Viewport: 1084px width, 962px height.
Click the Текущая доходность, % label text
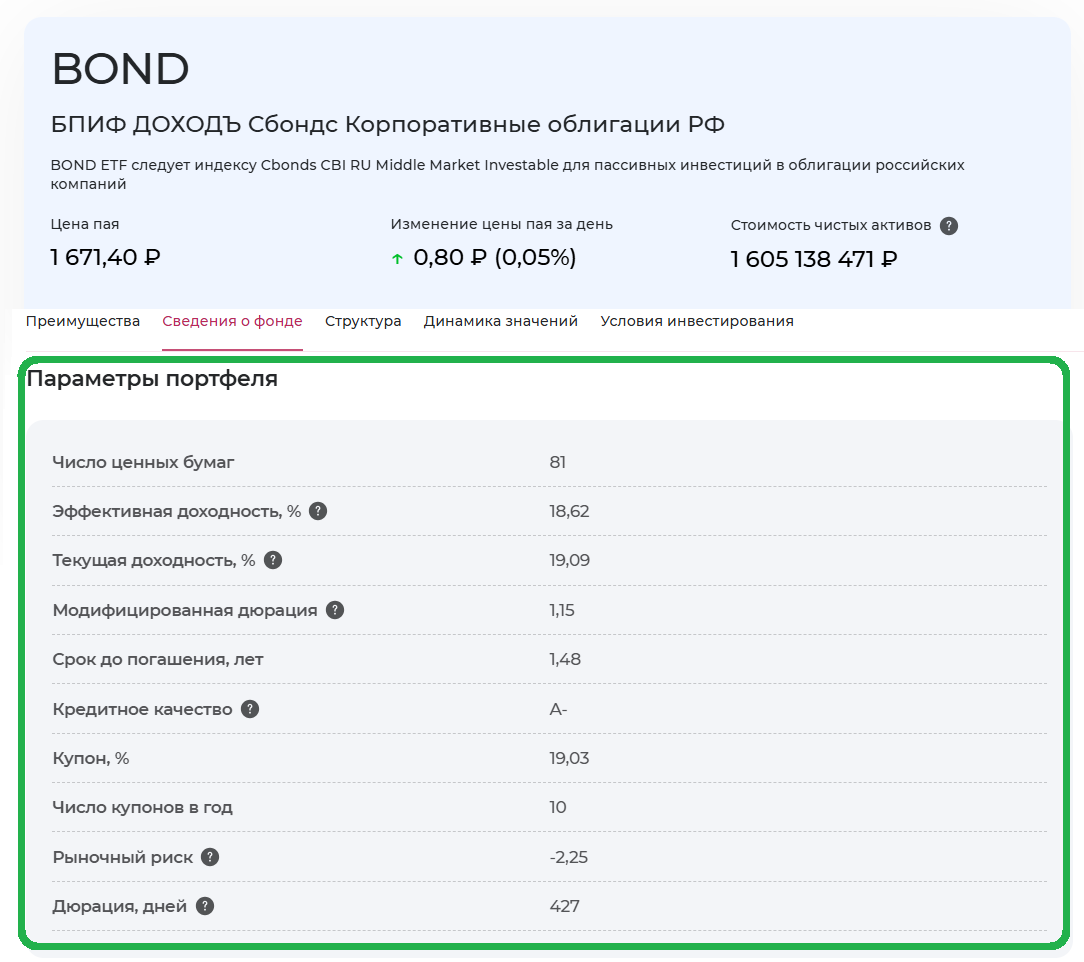point(153,560)
